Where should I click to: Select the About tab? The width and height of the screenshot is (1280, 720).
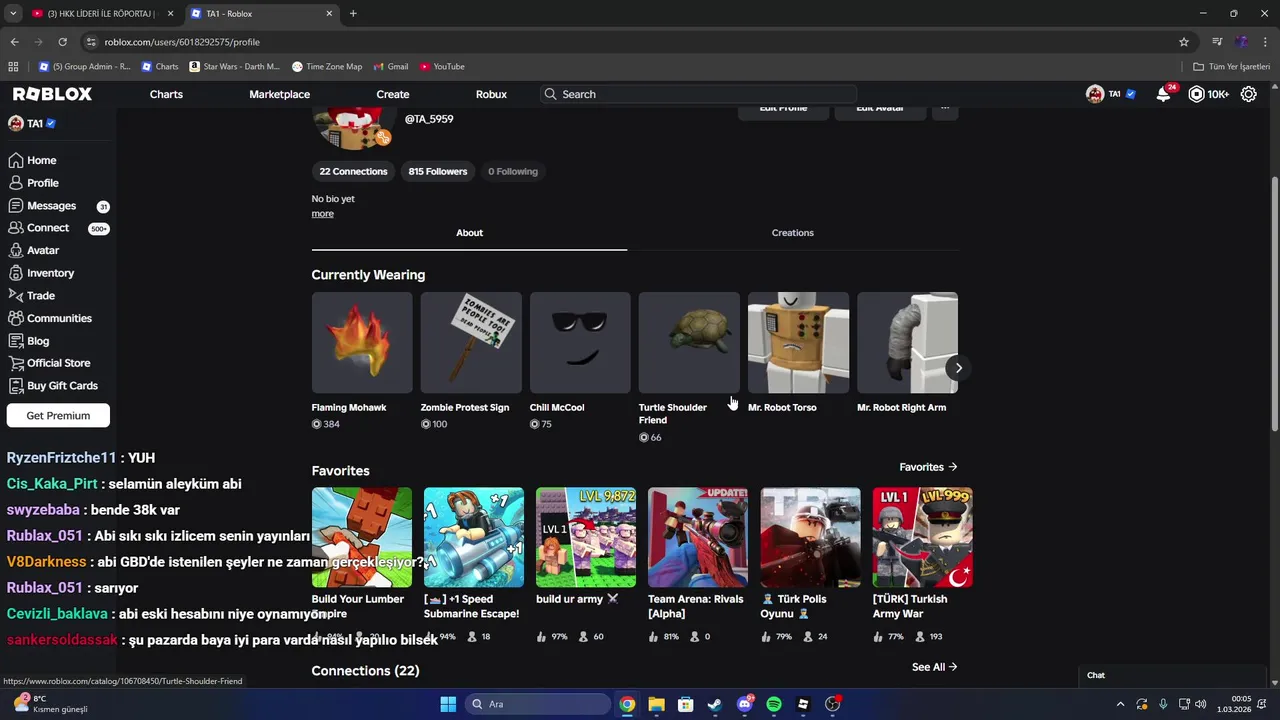point(469,233)
